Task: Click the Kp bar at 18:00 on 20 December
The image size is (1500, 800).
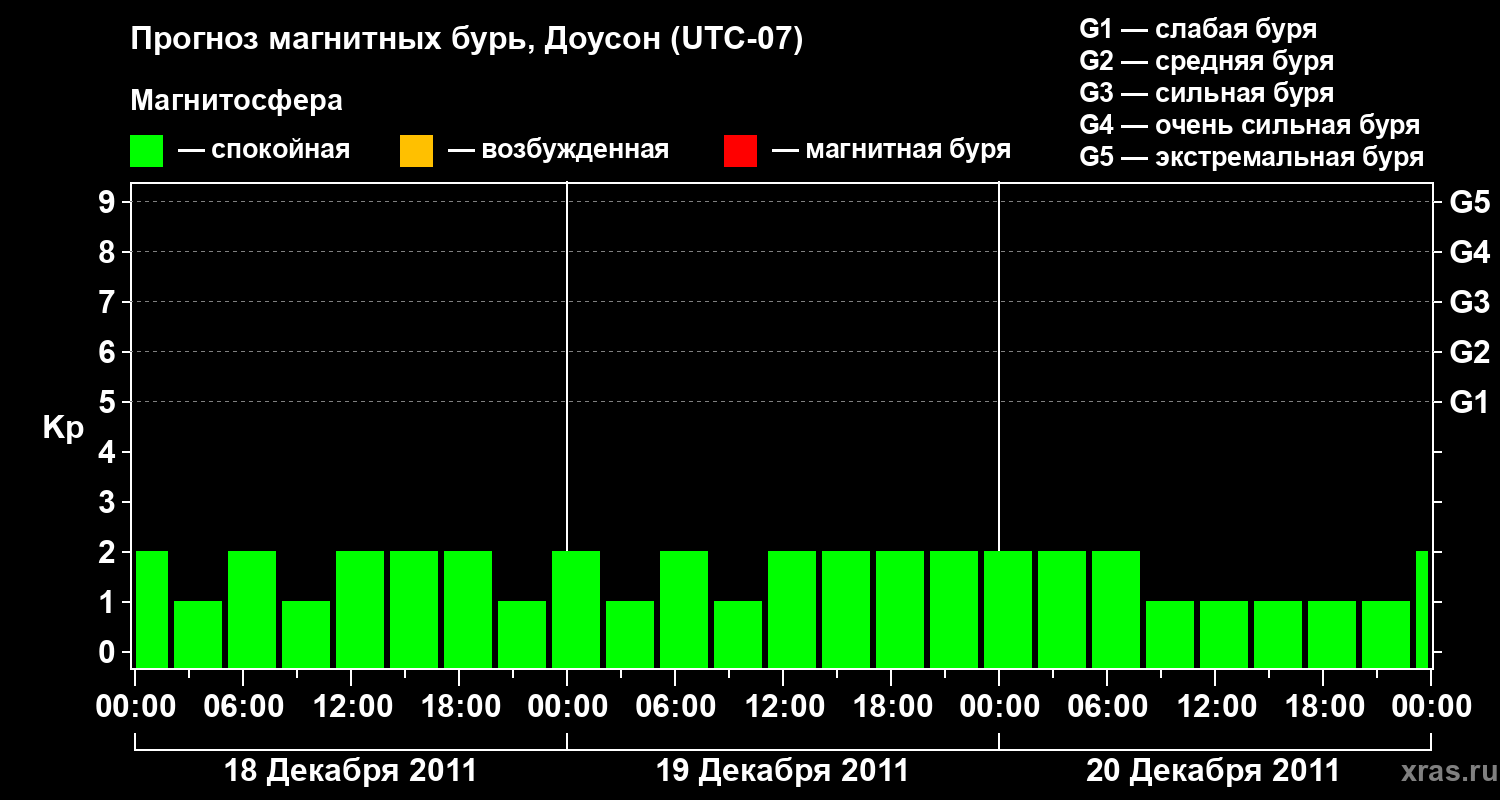Action: coord(1332,634)
